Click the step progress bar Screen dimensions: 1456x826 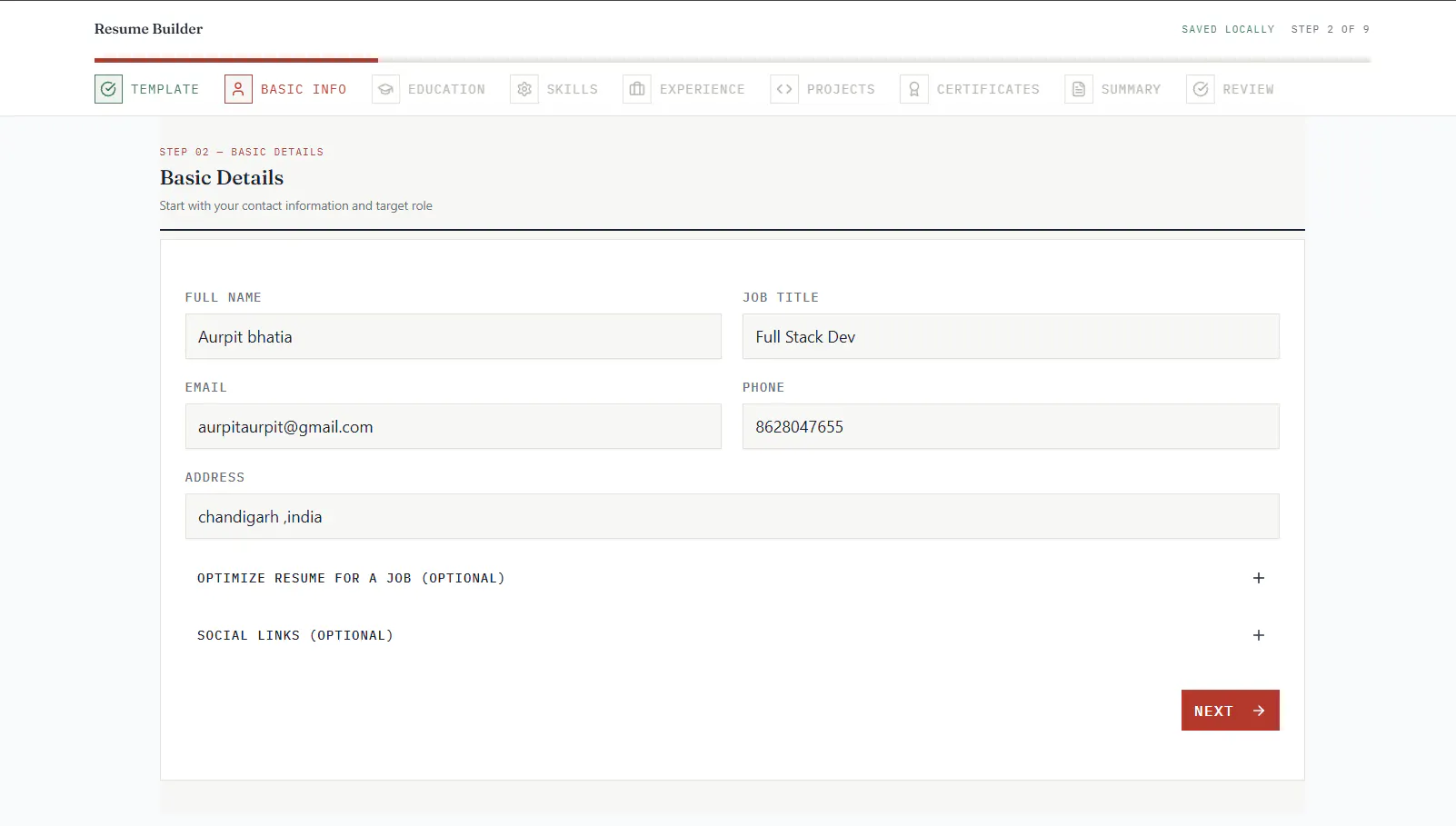pyautogui.click(x=733, y=60)
